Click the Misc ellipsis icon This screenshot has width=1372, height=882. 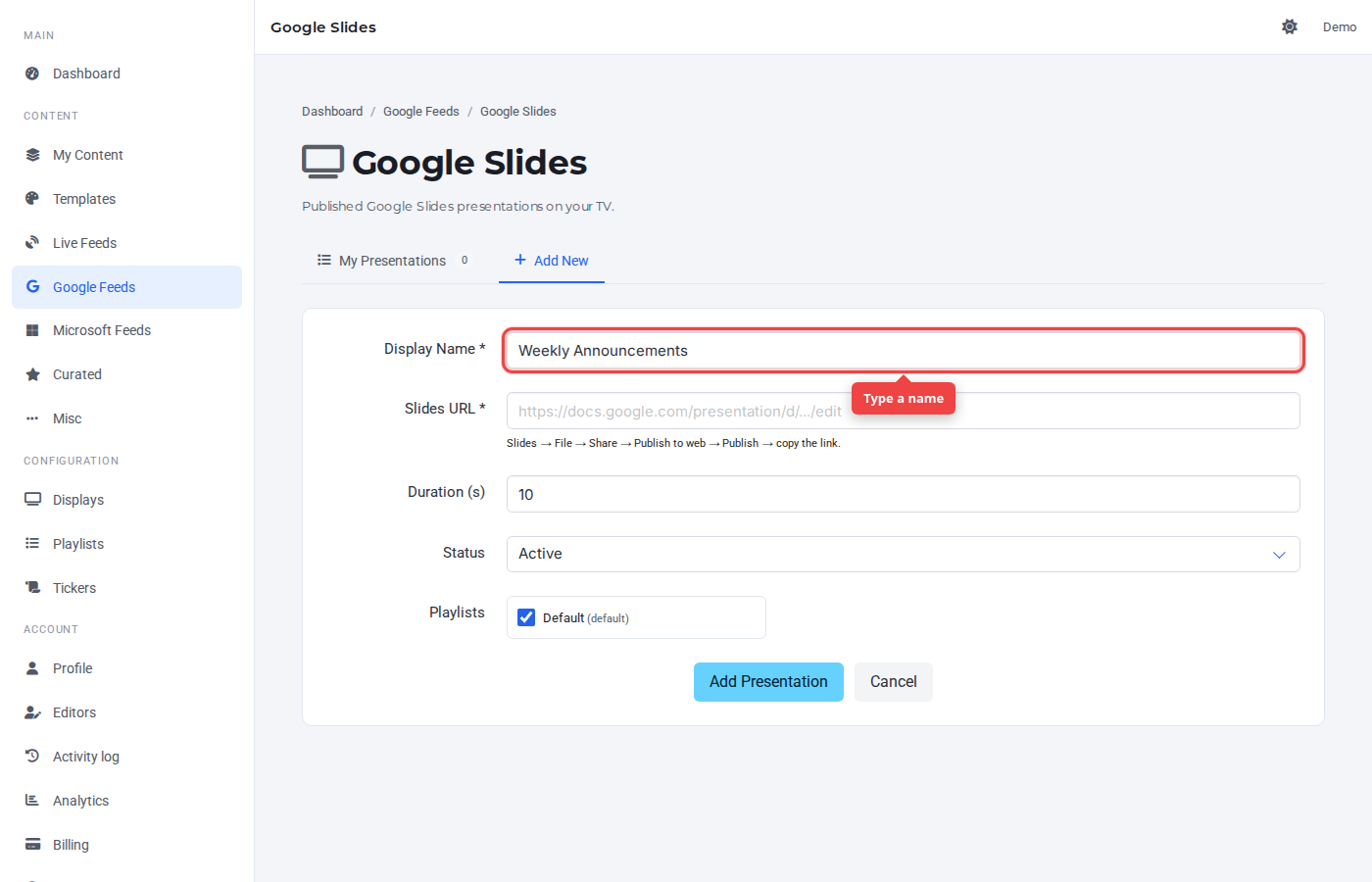[32, 418]
